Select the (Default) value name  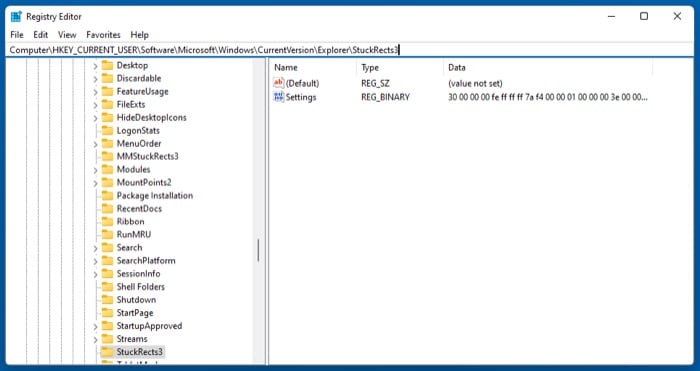pyautogui.click(x=302, y=83)
